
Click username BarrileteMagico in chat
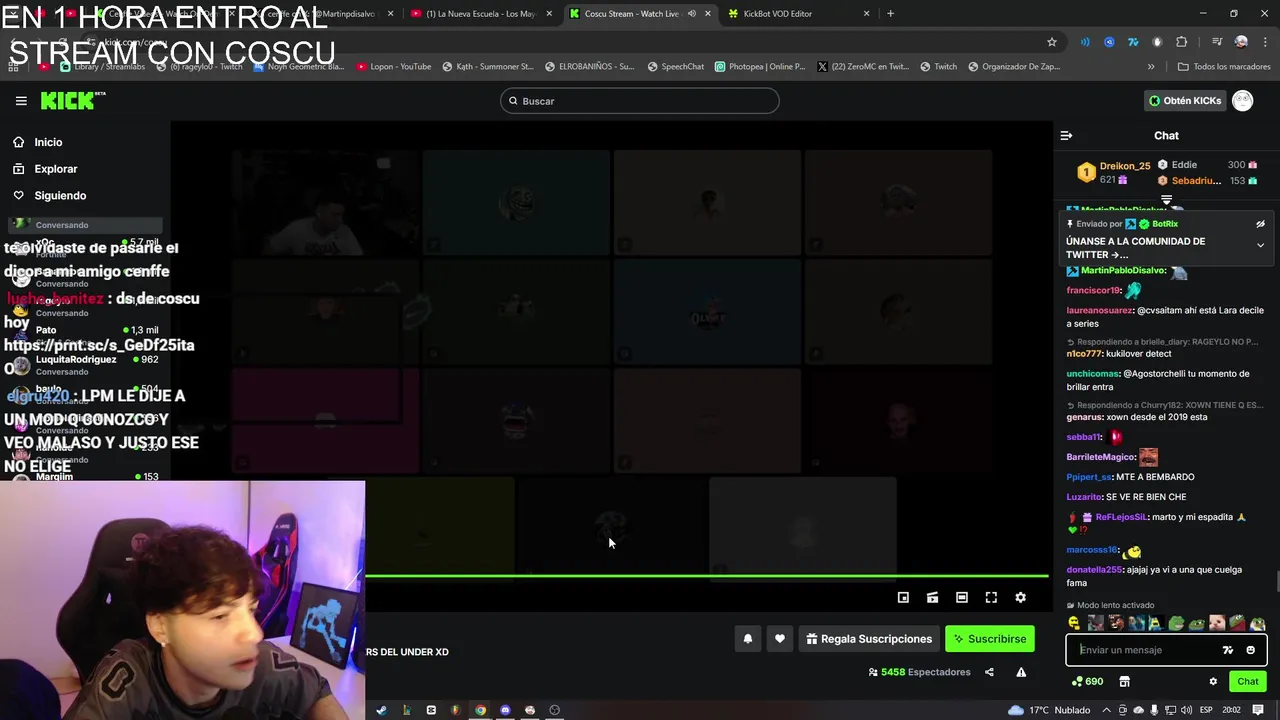[1100, 457]
